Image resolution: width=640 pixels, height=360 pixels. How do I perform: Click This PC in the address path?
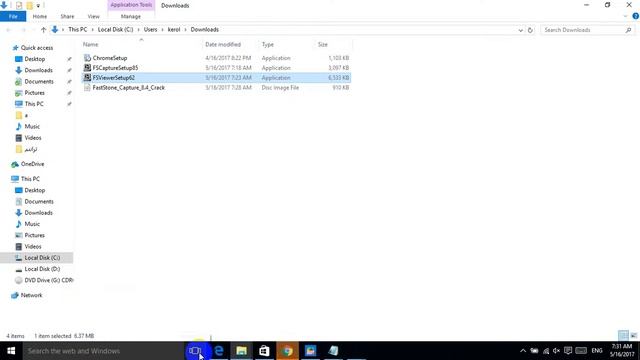[78, 29]
